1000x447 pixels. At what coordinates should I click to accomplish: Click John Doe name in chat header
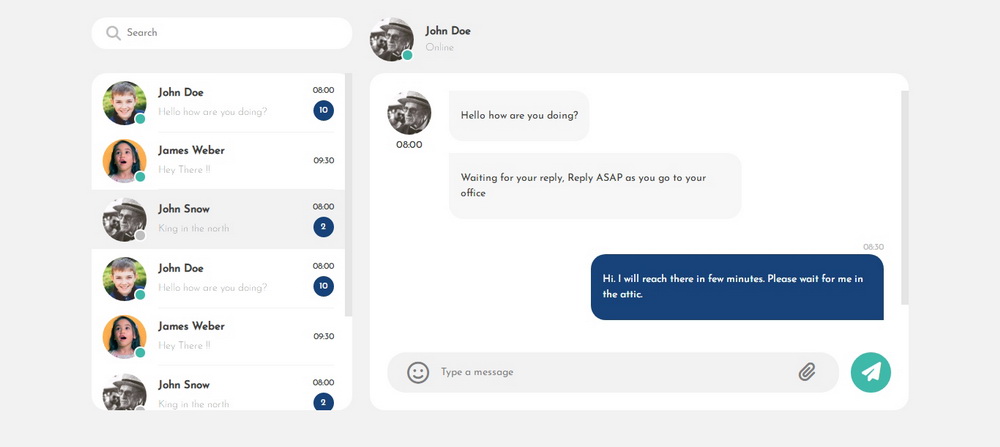[x=448, y=31]
